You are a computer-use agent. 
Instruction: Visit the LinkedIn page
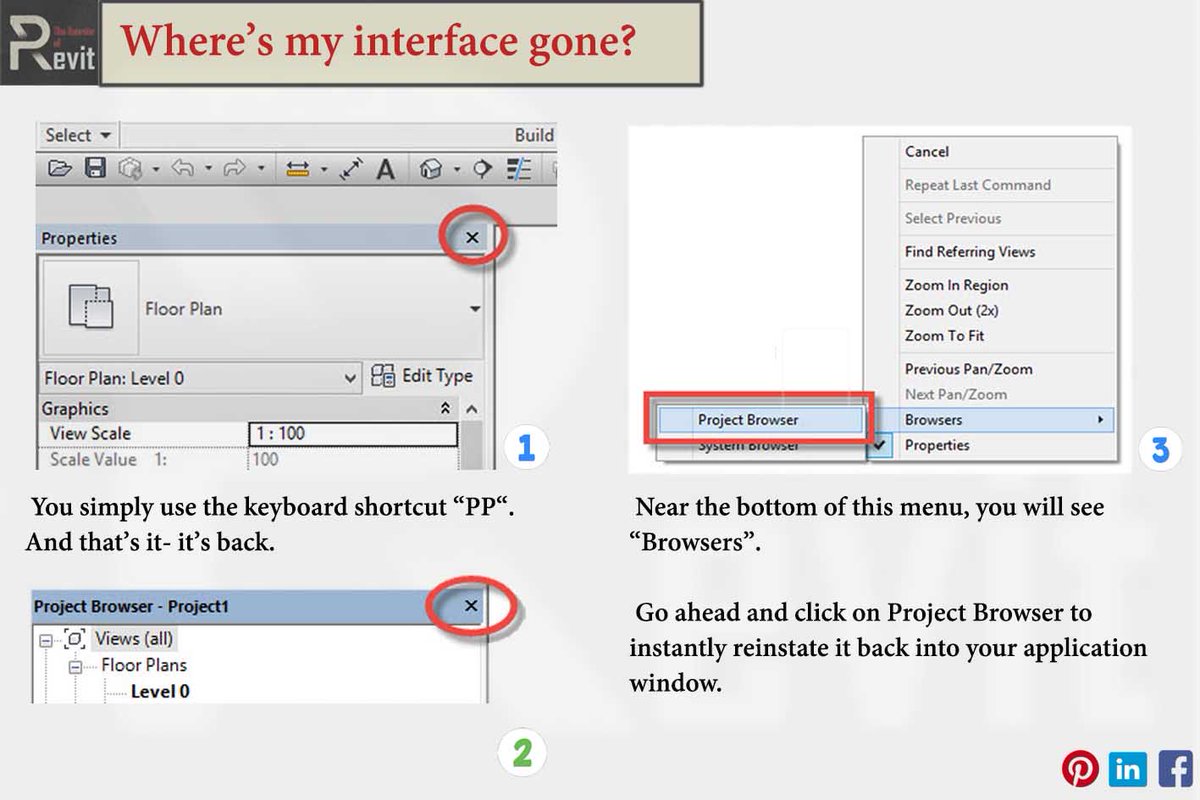tap(1128, 768)
